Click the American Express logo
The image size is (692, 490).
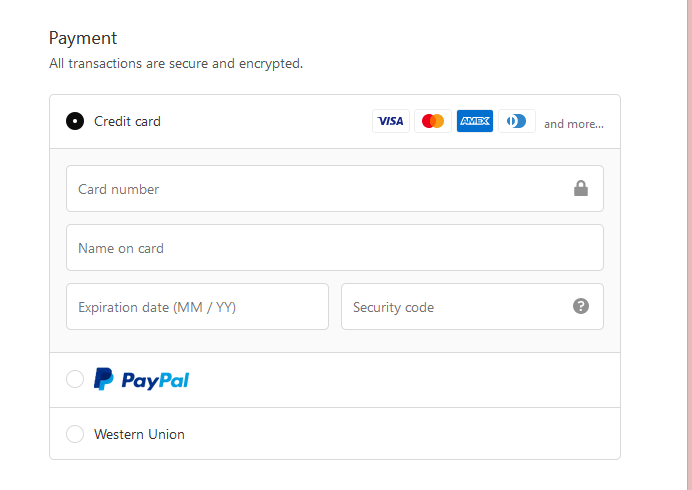click(475, 121)
